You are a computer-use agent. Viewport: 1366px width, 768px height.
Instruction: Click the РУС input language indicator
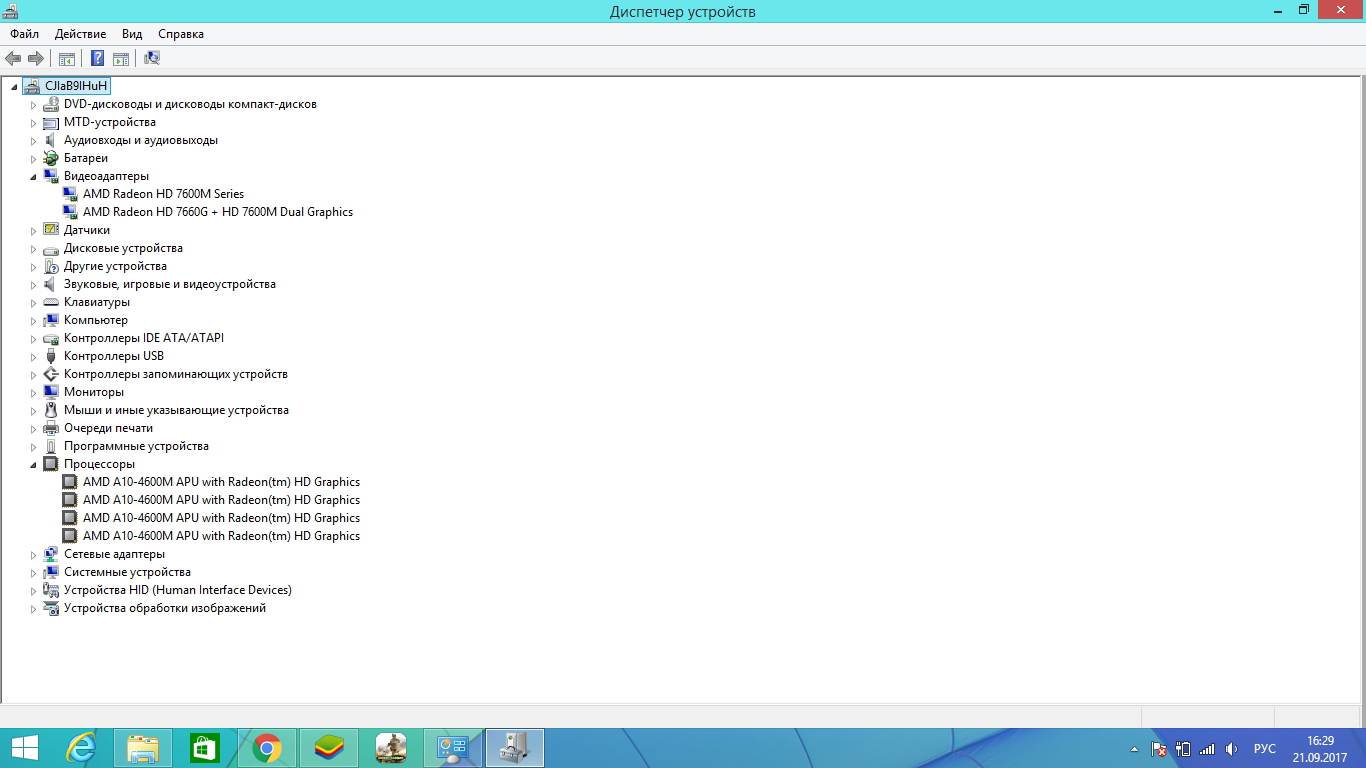1264,749
